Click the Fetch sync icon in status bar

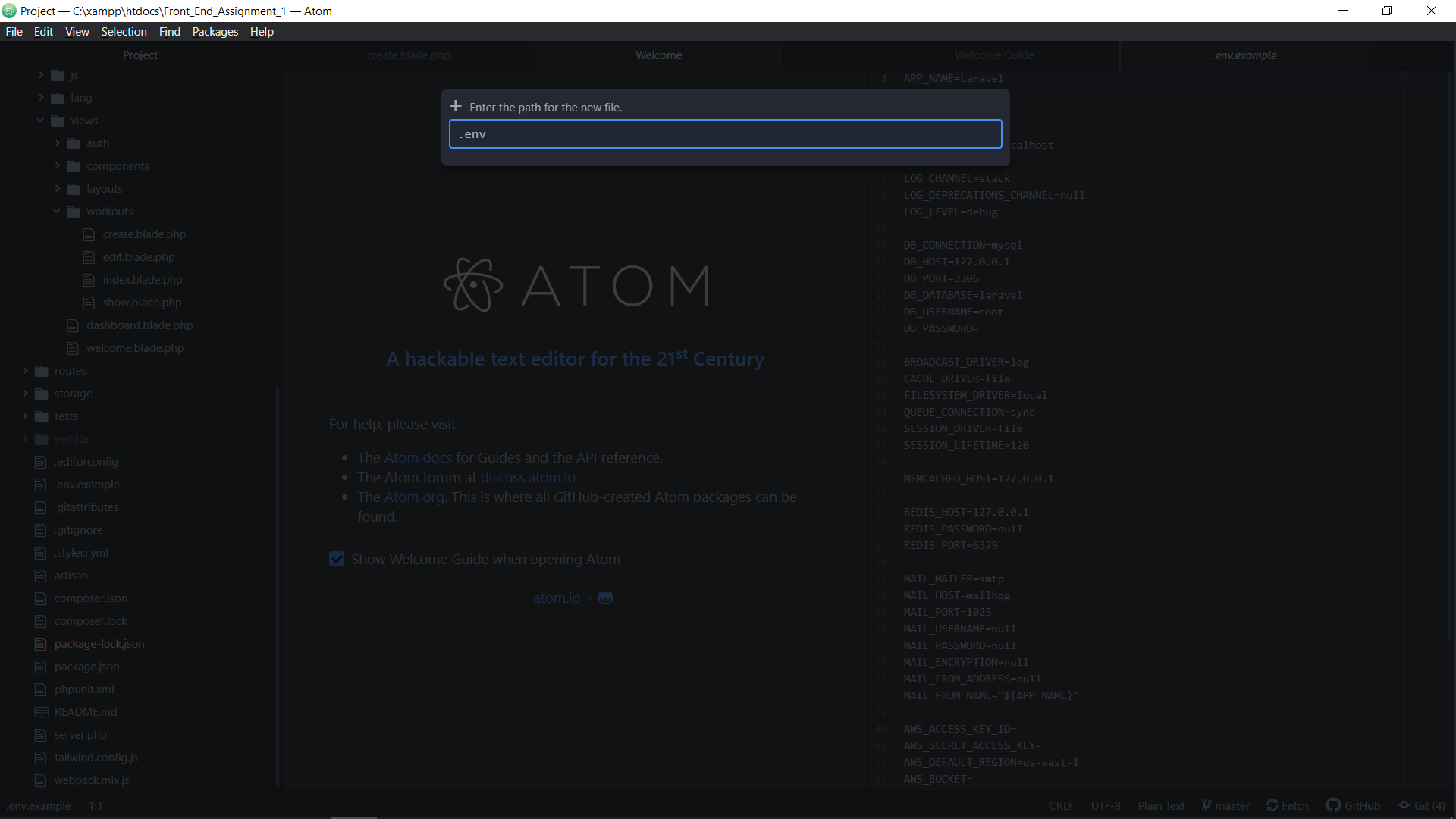1274,805
